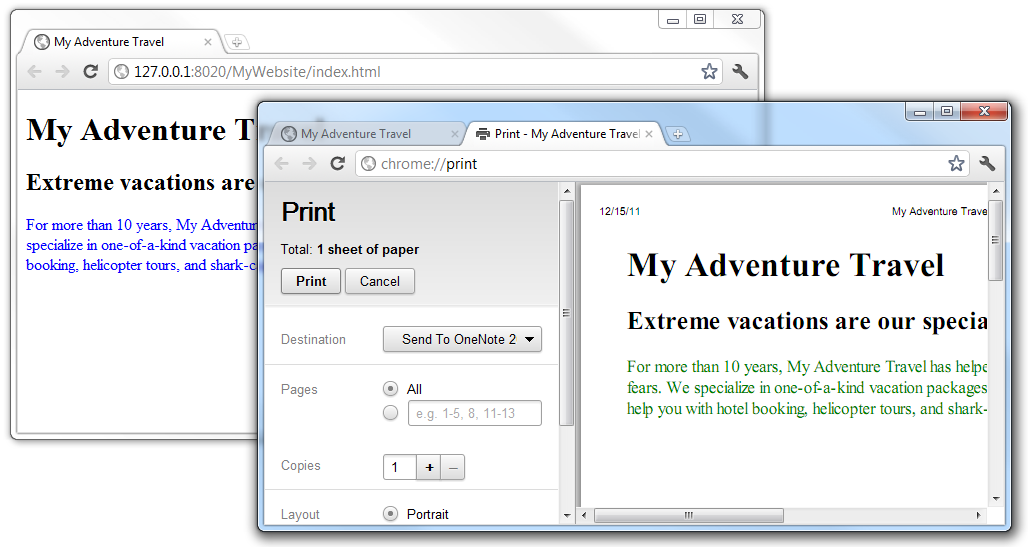Screen dimensions: 1028x547
Task: Increase copies with the plus button
Action: point(429,467)
